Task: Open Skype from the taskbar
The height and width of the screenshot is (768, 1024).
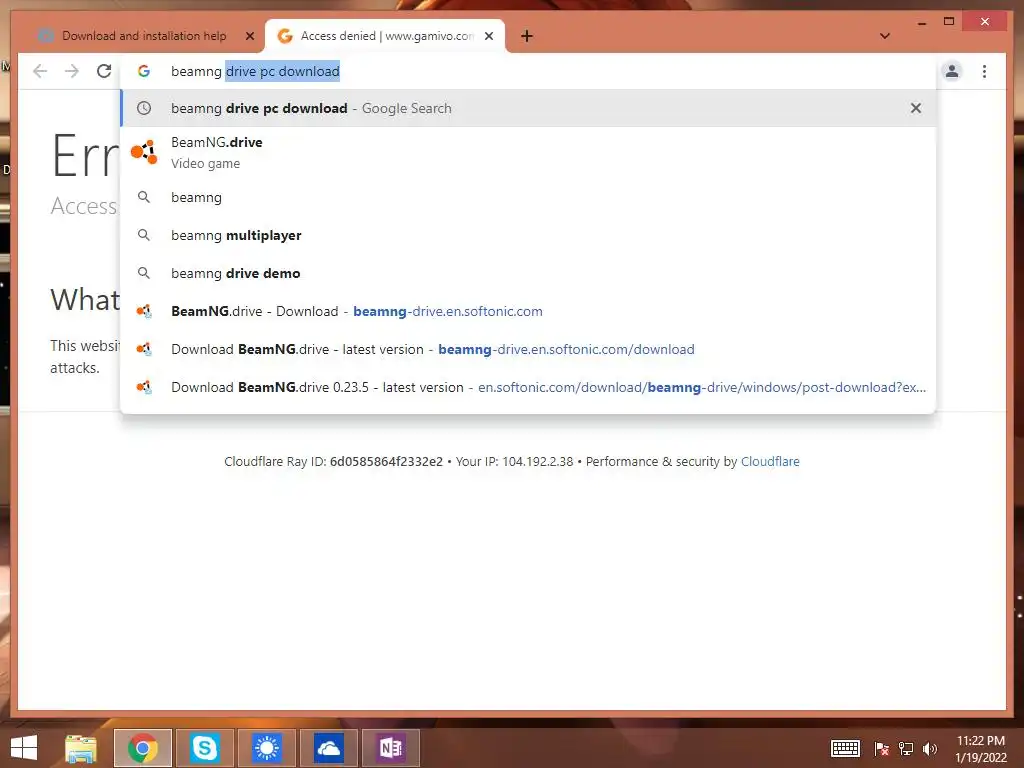Action: click(204, 748)
